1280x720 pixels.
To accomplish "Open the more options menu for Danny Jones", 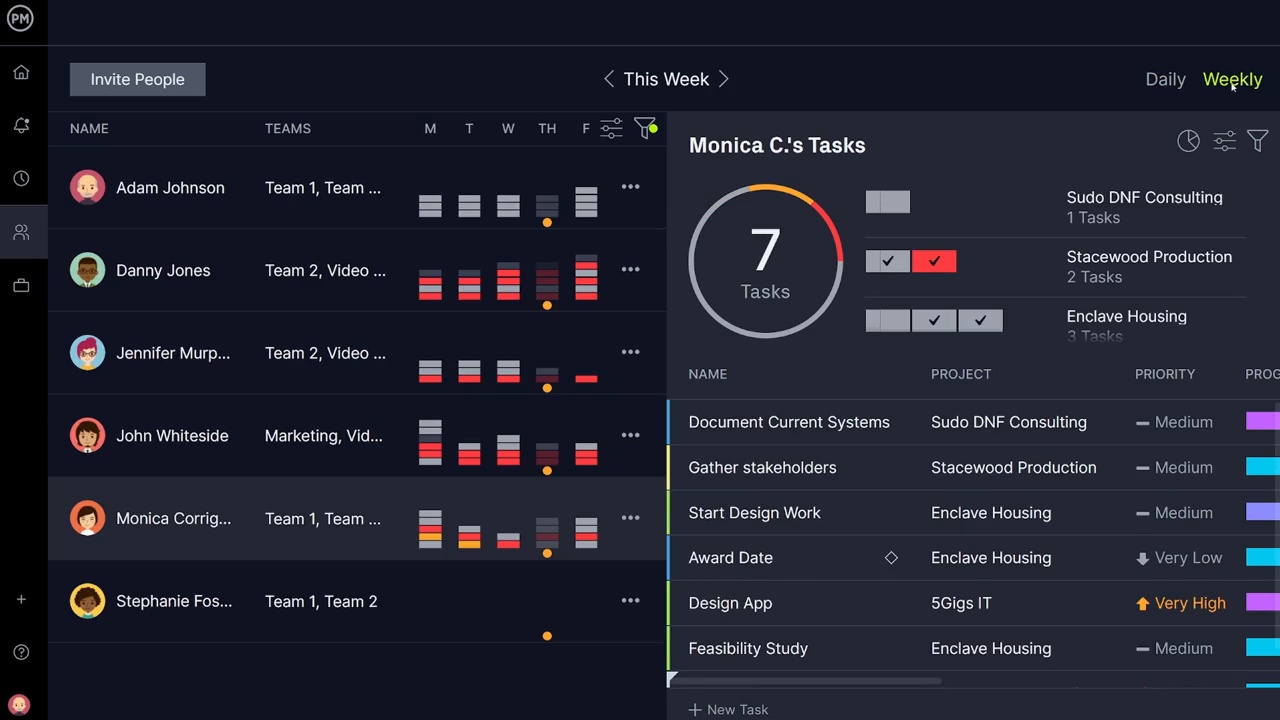I will [630, 270].
